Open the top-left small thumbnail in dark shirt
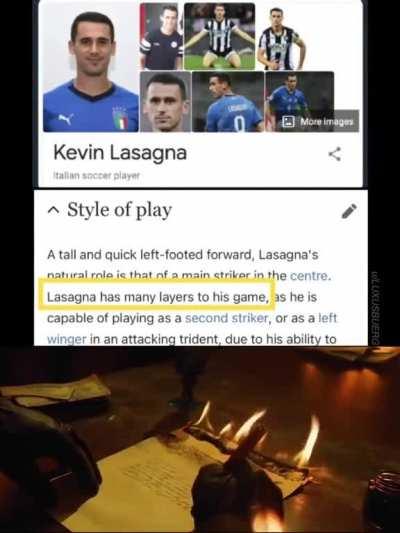Image resolution: width=400 pixels, height=533 pixels. coord(161,36)
